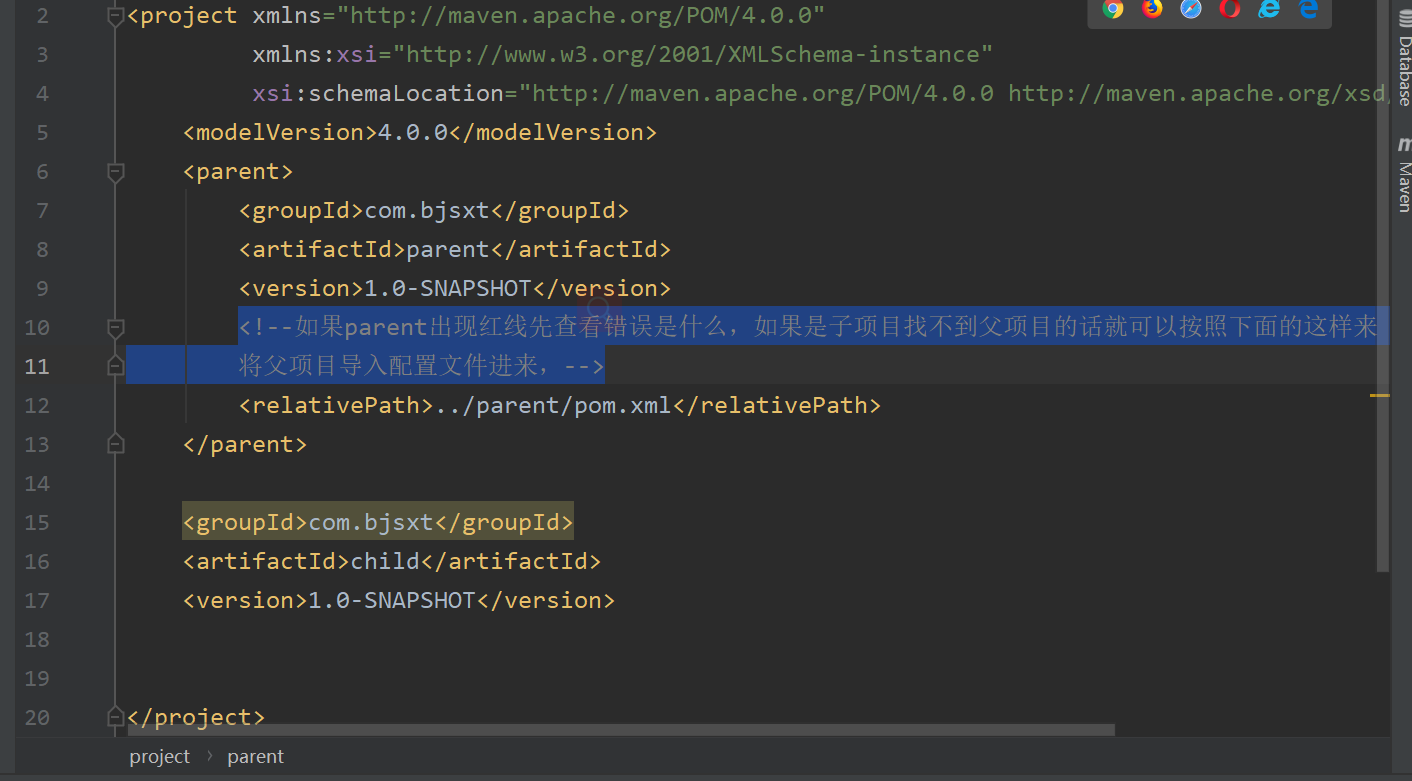1412x781 pixels.
Task: Click the opening <parent> tag on line 6
Action: (238, 171)
